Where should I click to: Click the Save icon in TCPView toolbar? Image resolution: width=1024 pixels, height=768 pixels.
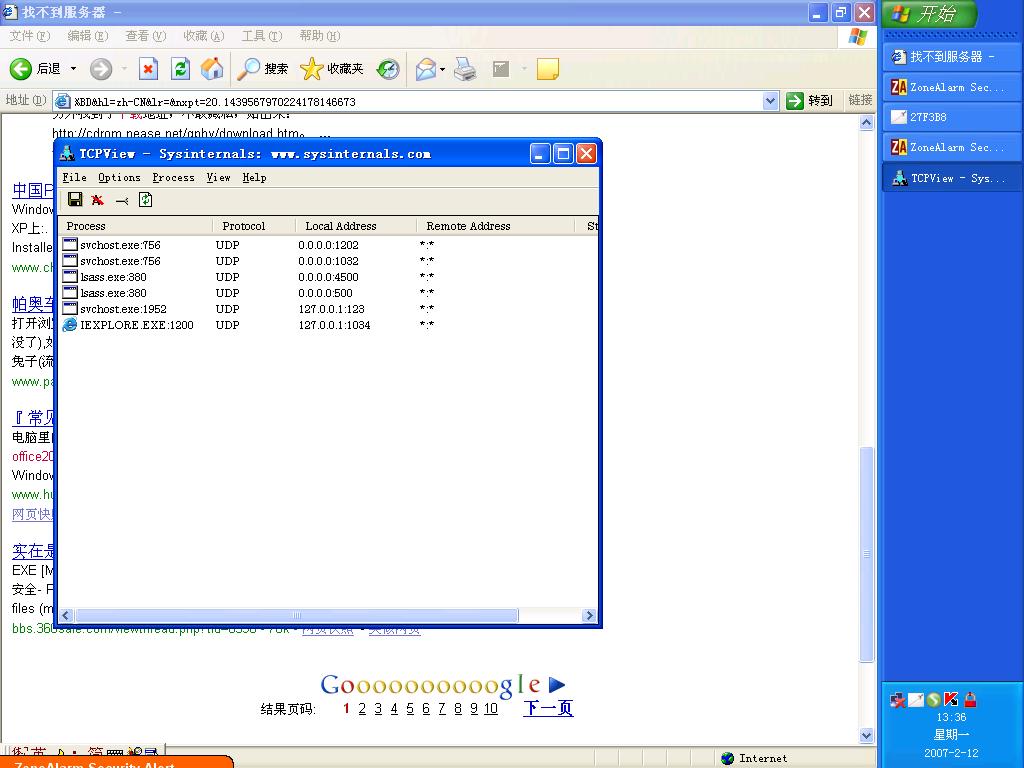[x=75, y=200]
